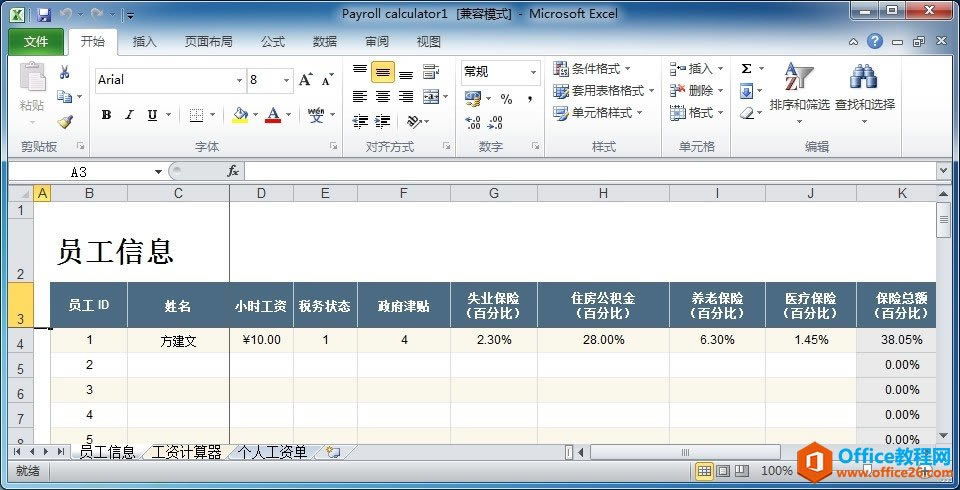Click the 格式 cells button
This screenshot has width=960, height=490.
click(x=697, y=113)
